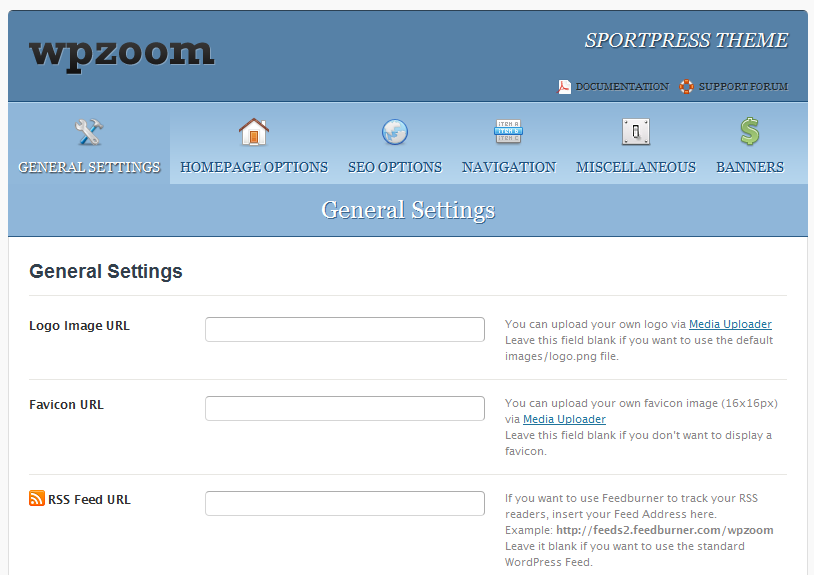
Task: Visit the Support Forum link
Action: 743,87
